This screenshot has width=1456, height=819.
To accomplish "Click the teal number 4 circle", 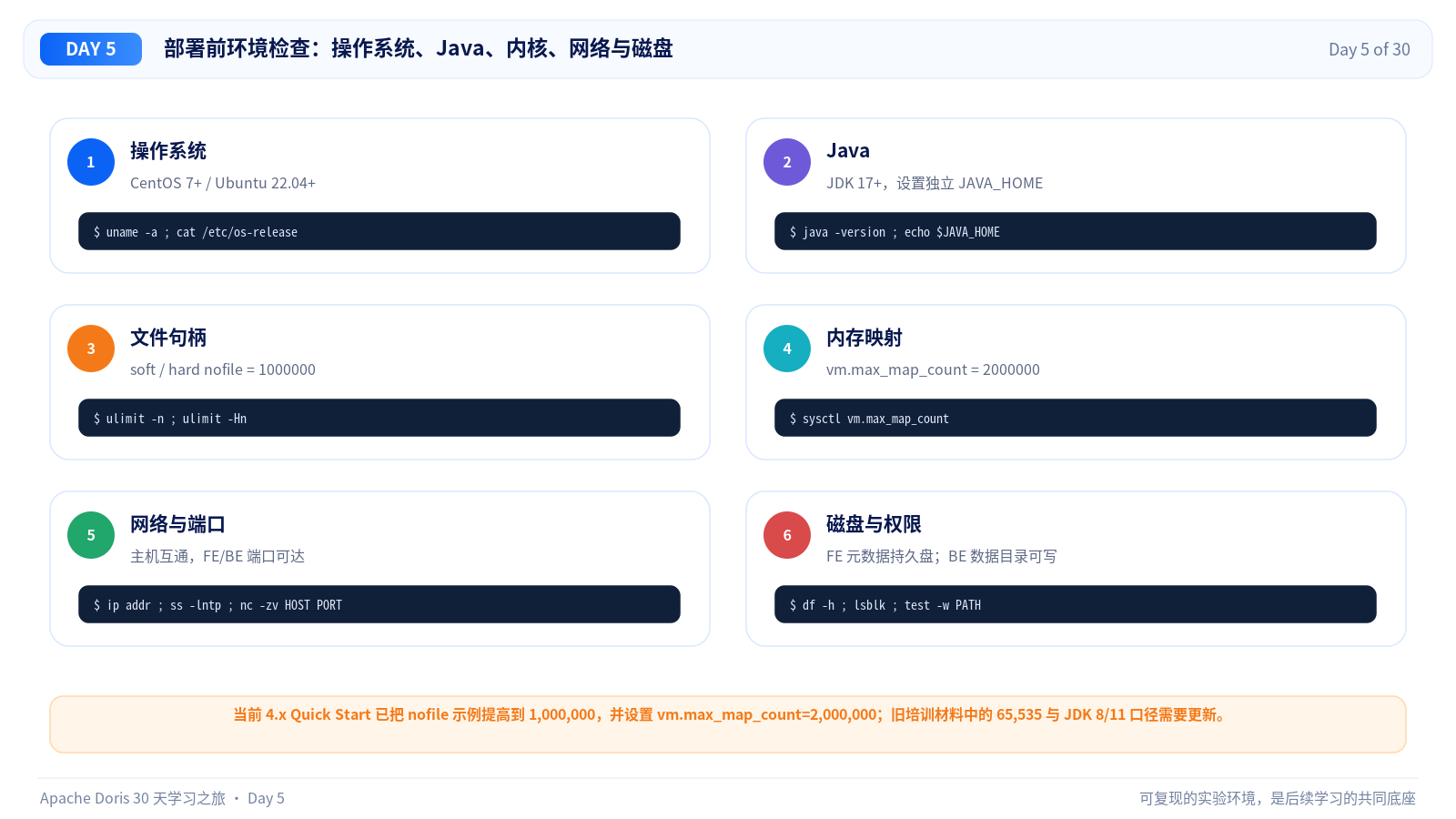I will click(x=787, y=349).
